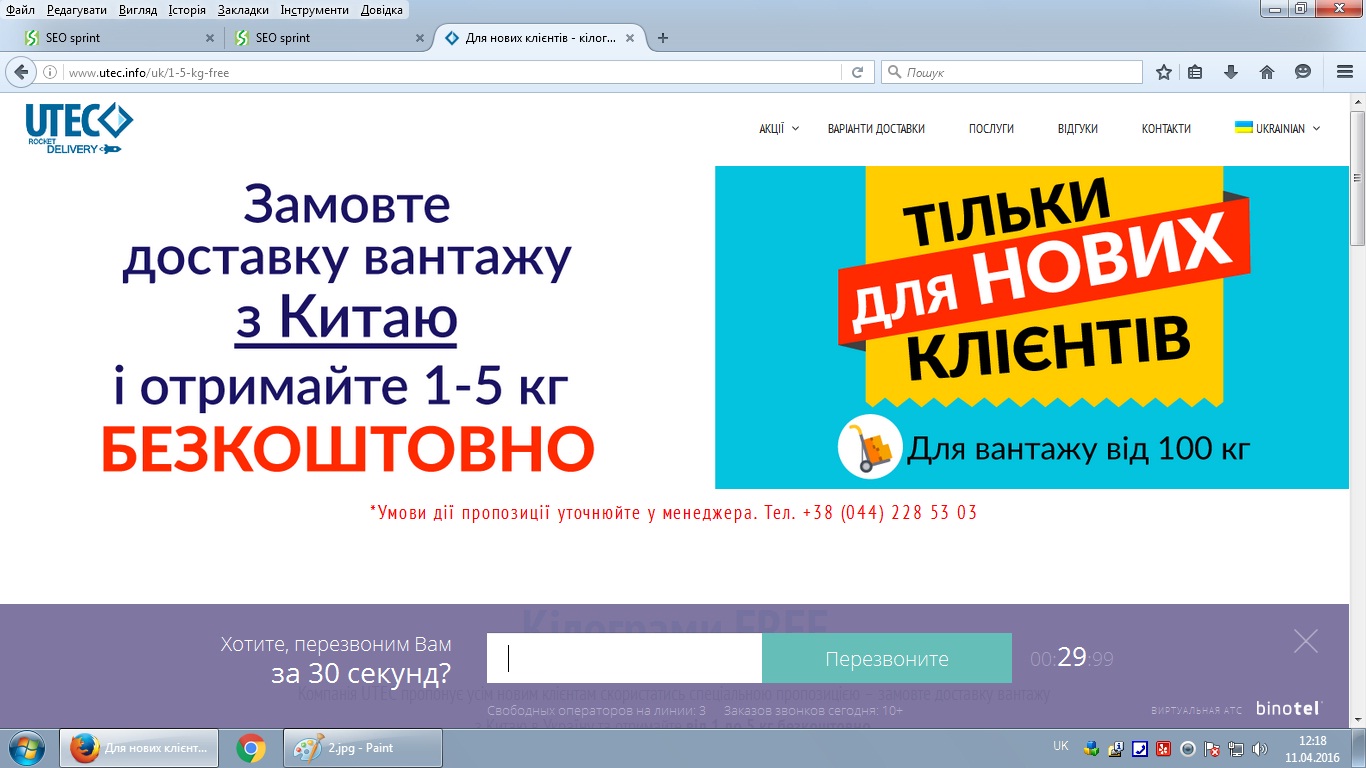
Task: Dismiss the callback banner with X
Action: tap(1306, 641)
